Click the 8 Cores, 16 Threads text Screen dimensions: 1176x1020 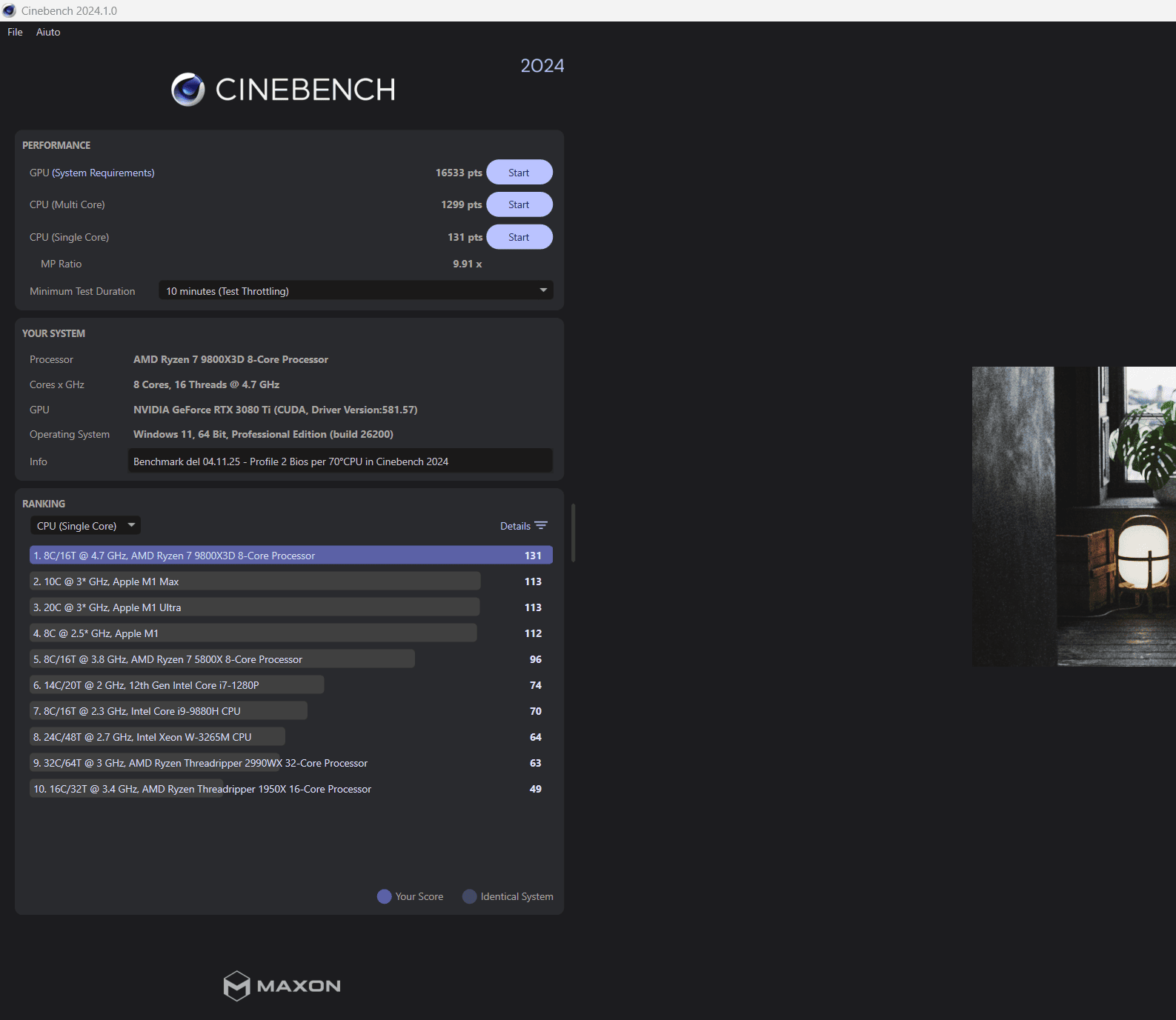(206, 384)
